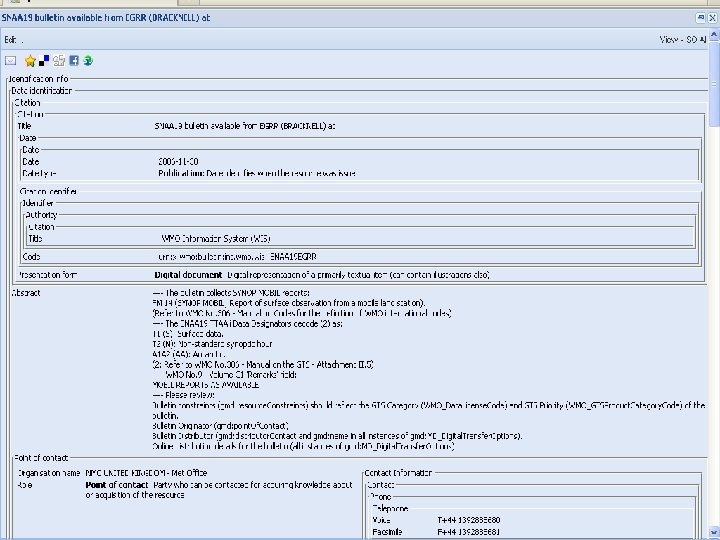Click the Voice telephone number
Image resolution: width=720 pixels, height=540 pixels.
(469, 520)
